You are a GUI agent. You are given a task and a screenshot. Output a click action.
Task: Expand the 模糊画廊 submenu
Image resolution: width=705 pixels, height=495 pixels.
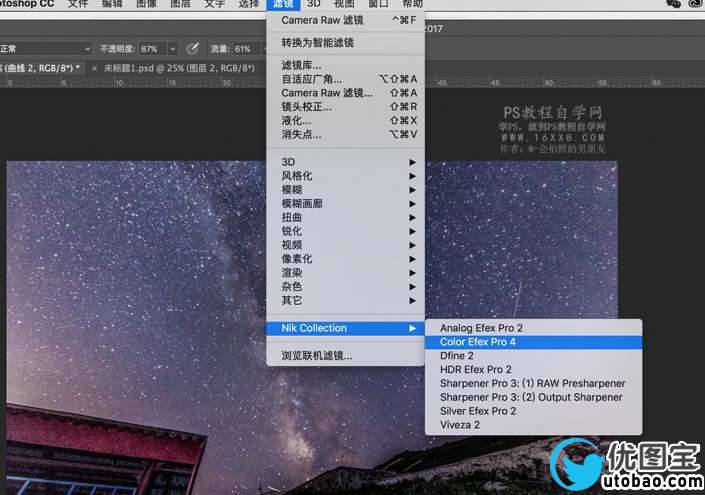tap(345, 204)
